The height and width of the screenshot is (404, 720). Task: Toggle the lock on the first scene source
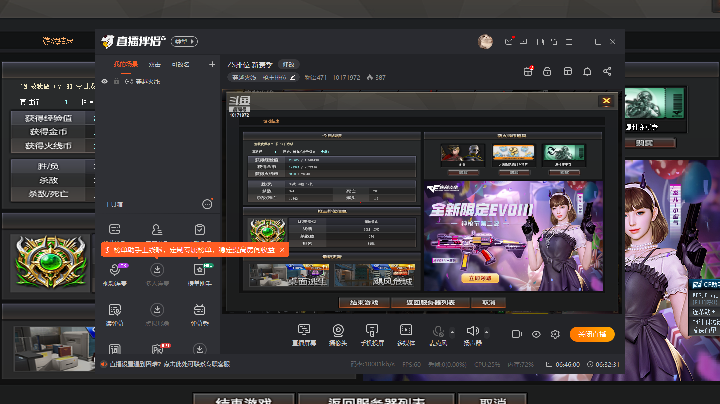117,81
